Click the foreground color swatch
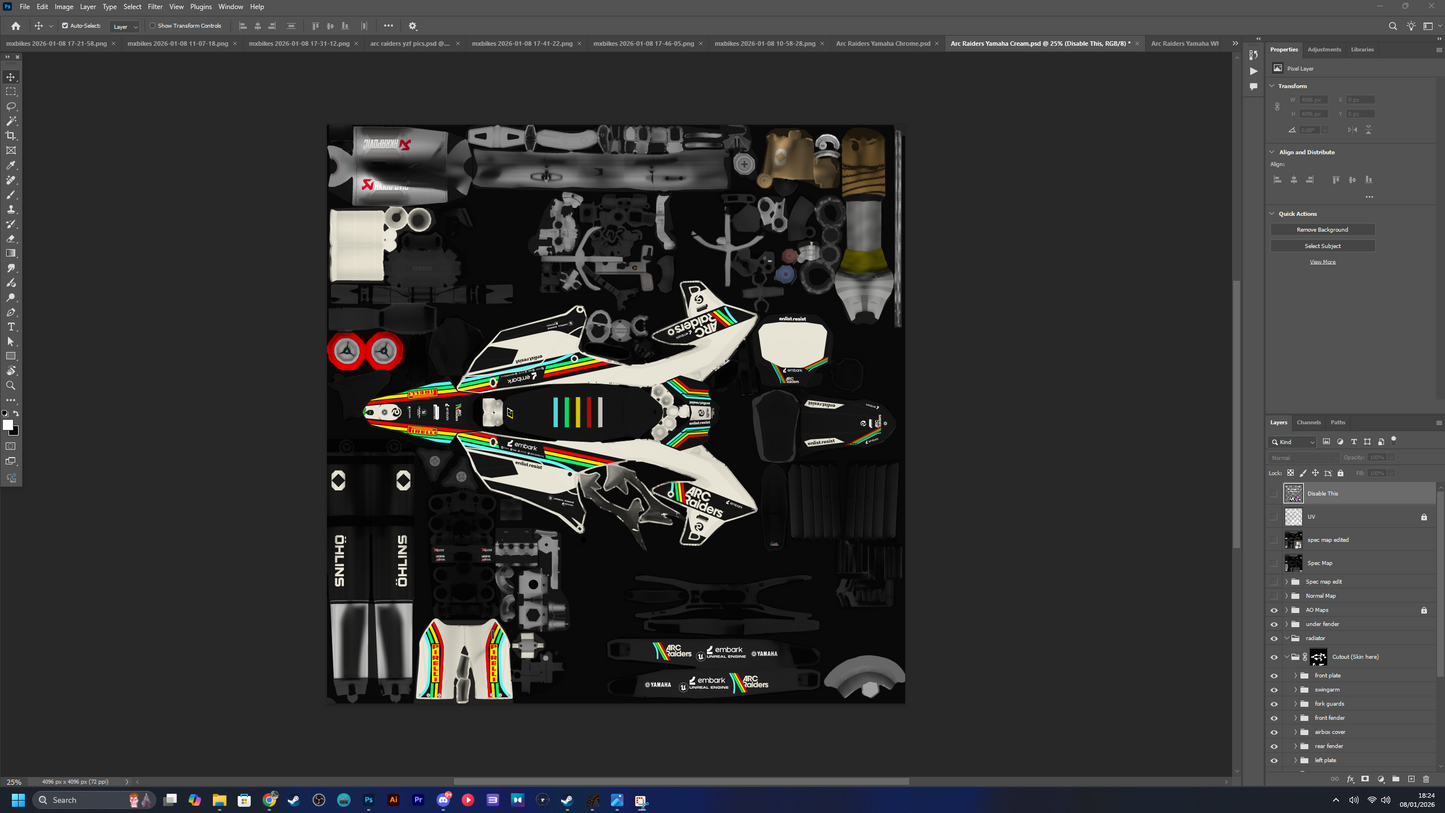Screen dimensions: 1445x813 8,425
